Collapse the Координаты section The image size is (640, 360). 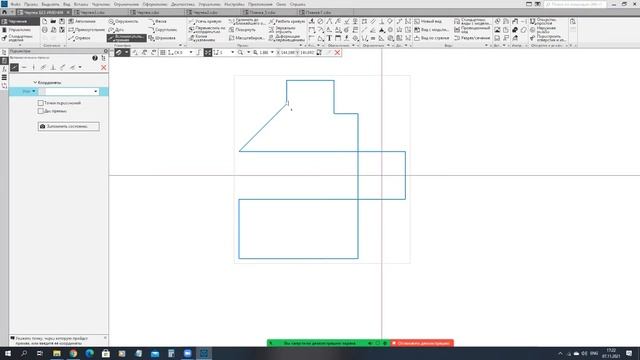click(35, 82)
